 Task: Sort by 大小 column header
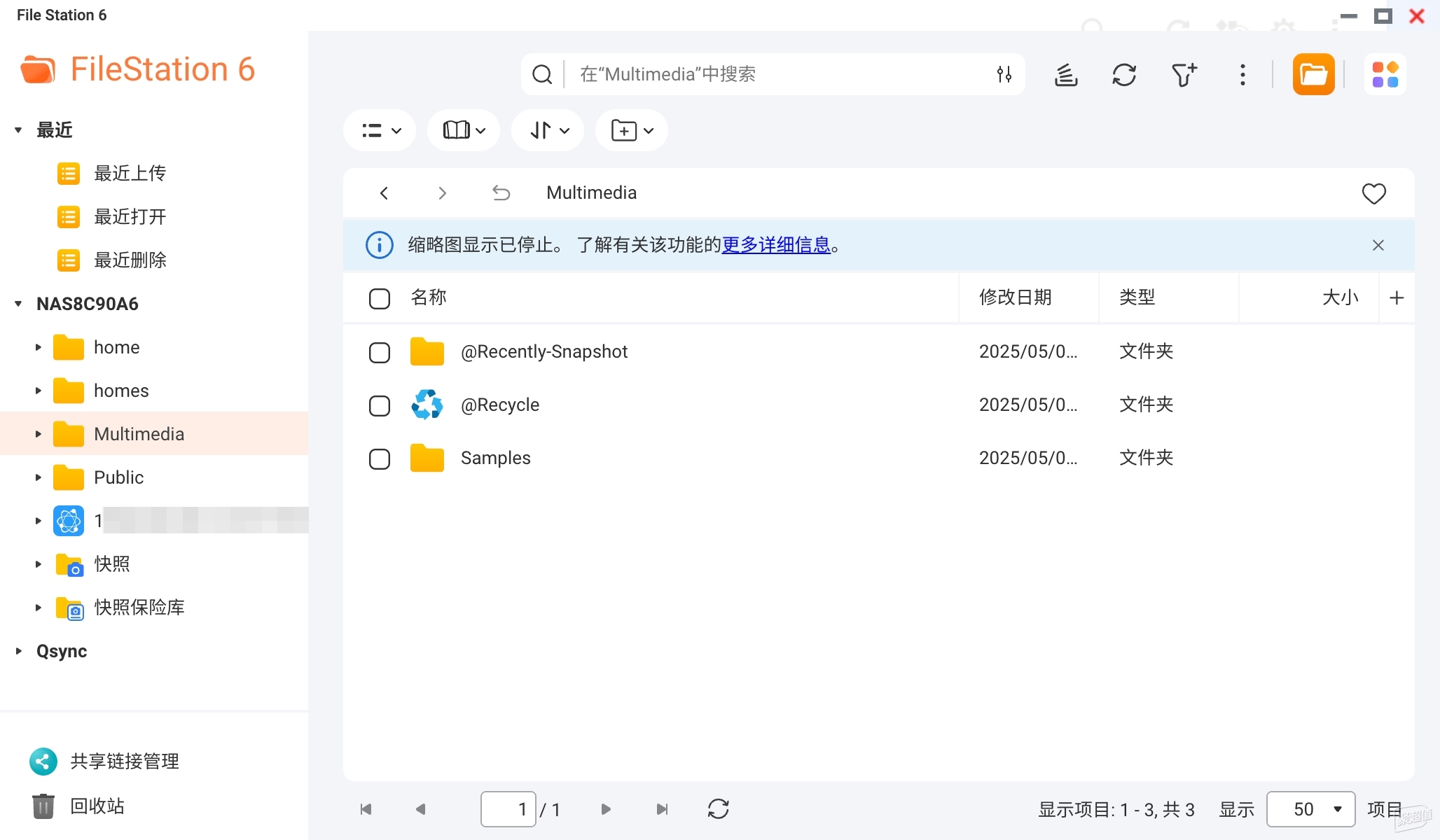(1341, 297)
